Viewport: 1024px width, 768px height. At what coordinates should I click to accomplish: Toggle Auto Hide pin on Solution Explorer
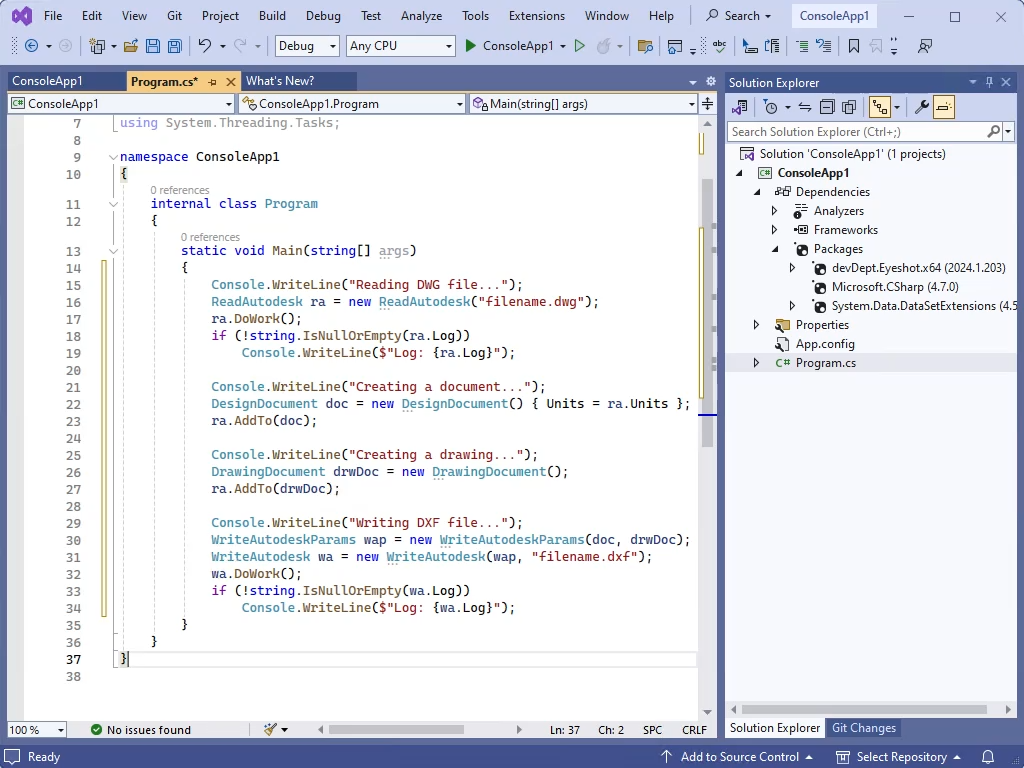point(989,82)
